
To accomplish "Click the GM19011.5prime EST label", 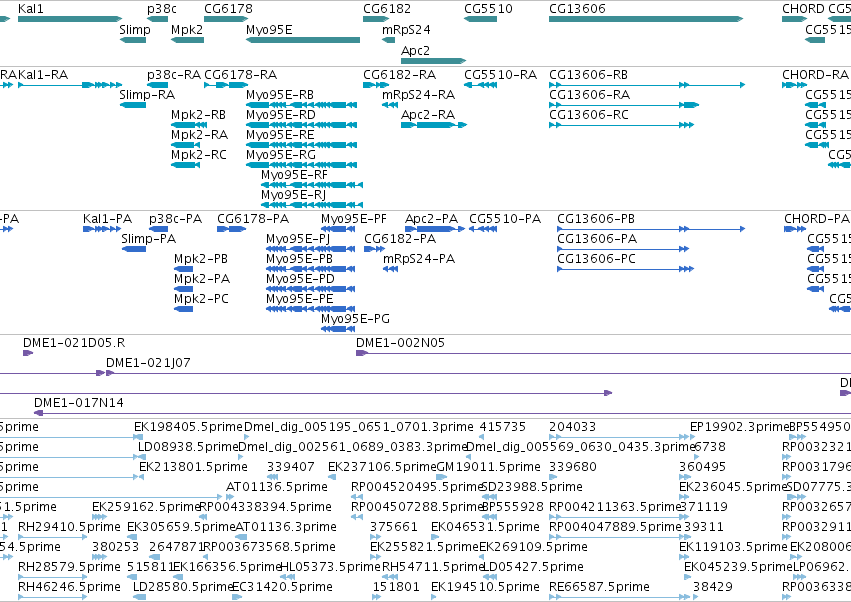I will [488, 467].
